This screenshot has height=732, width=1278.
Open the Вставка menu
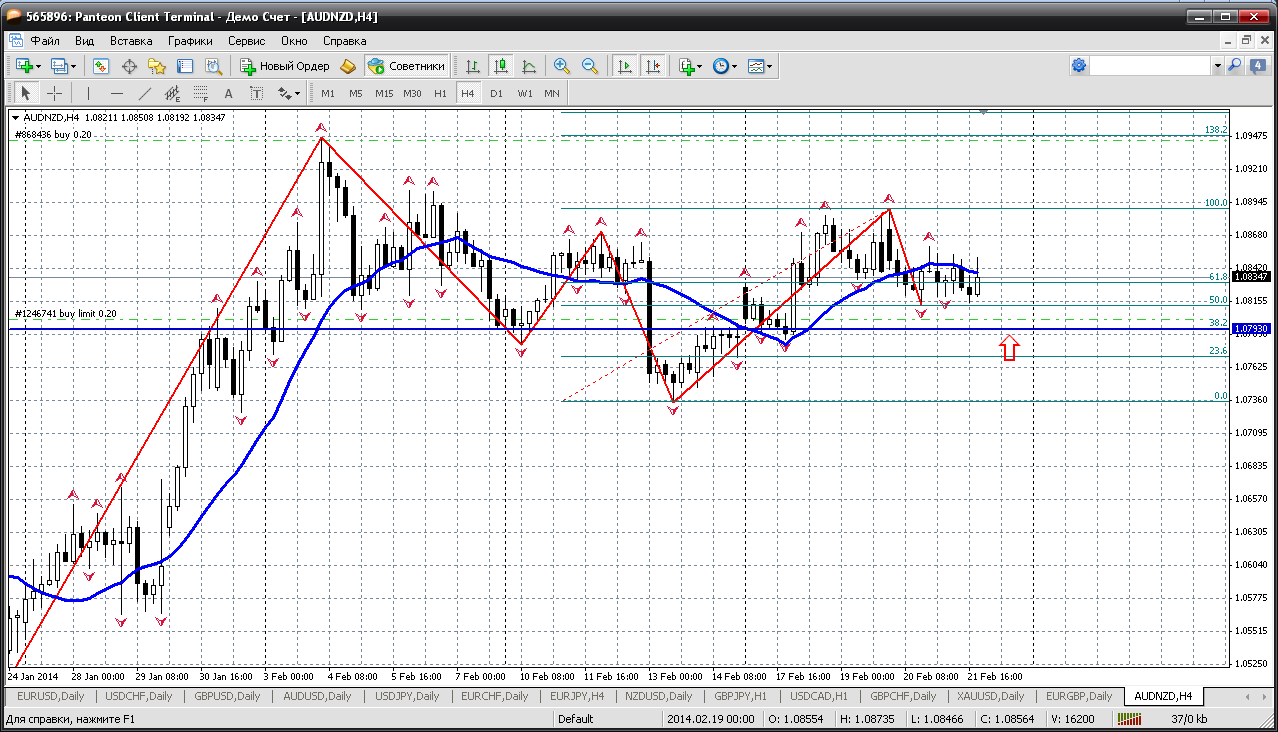tap(131, 41)
